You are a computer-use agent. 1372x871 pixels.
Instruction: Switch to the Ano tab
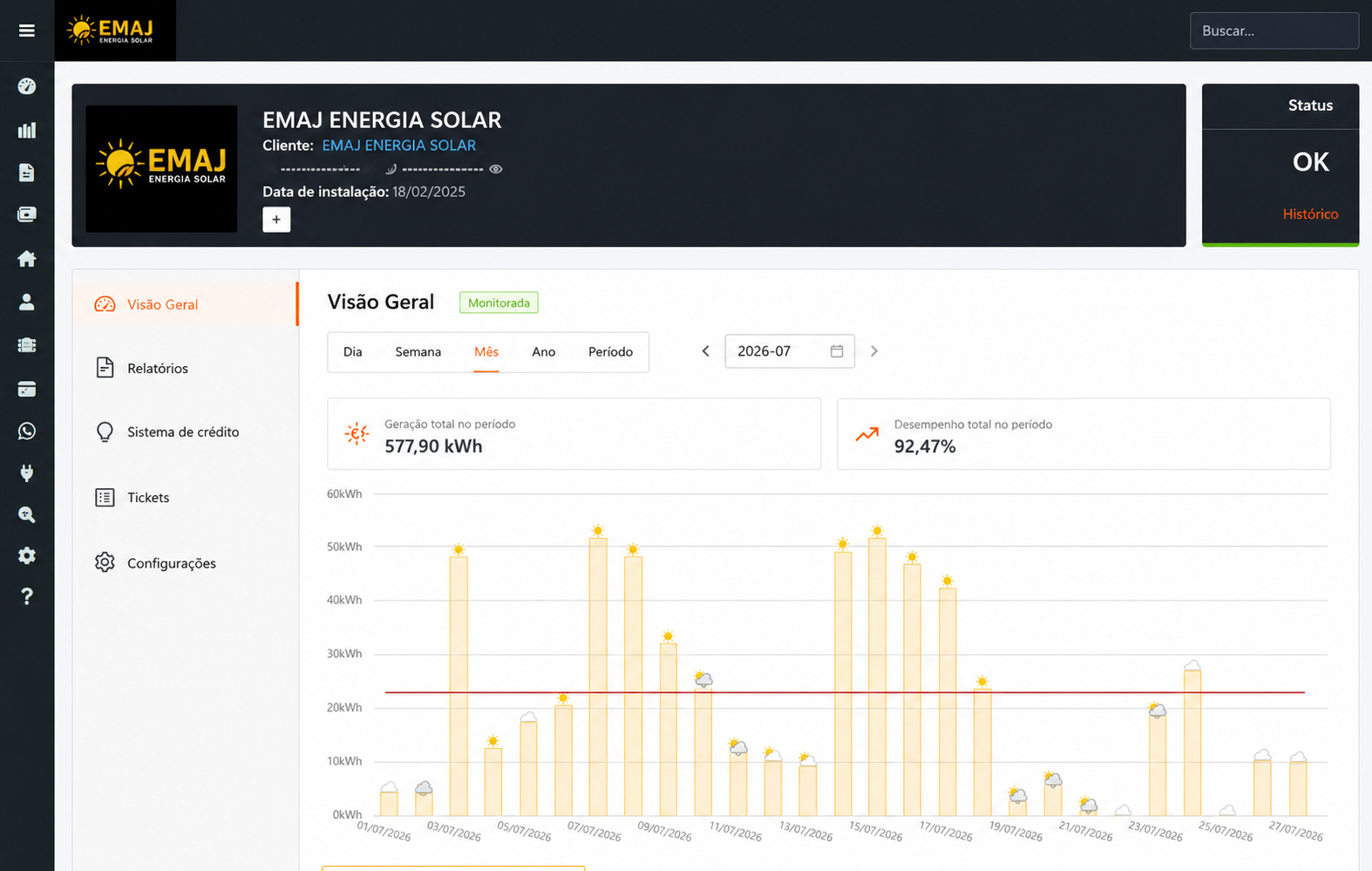[544, 352]
